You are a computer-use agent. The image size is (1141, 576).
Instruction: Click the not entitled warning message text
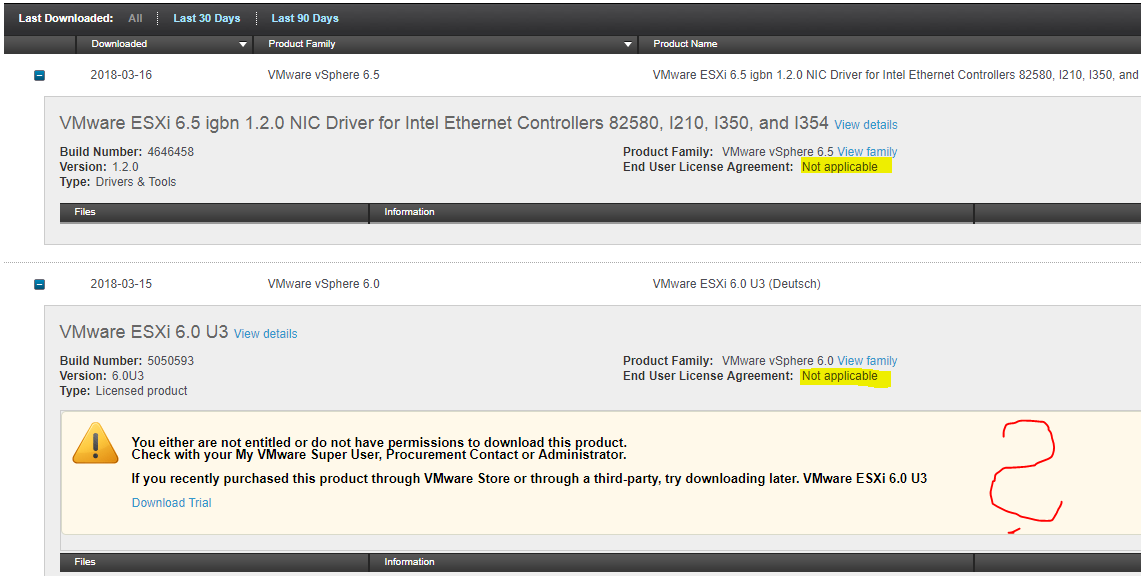379,442
